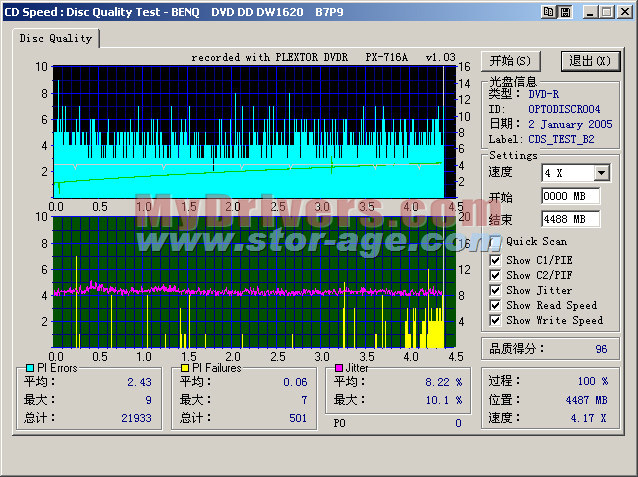638x477 pixels.
Task: Toggle Show Jitter checkbox
Action: pos(495,290)
